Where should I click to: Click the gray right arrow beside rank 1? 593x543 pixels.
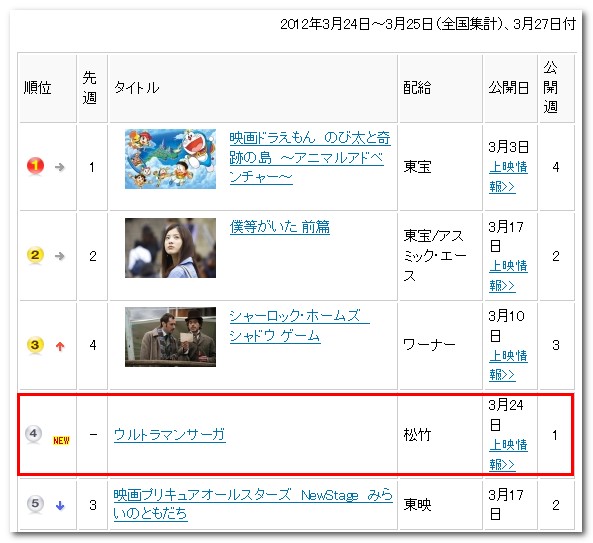tap(59, 167)
